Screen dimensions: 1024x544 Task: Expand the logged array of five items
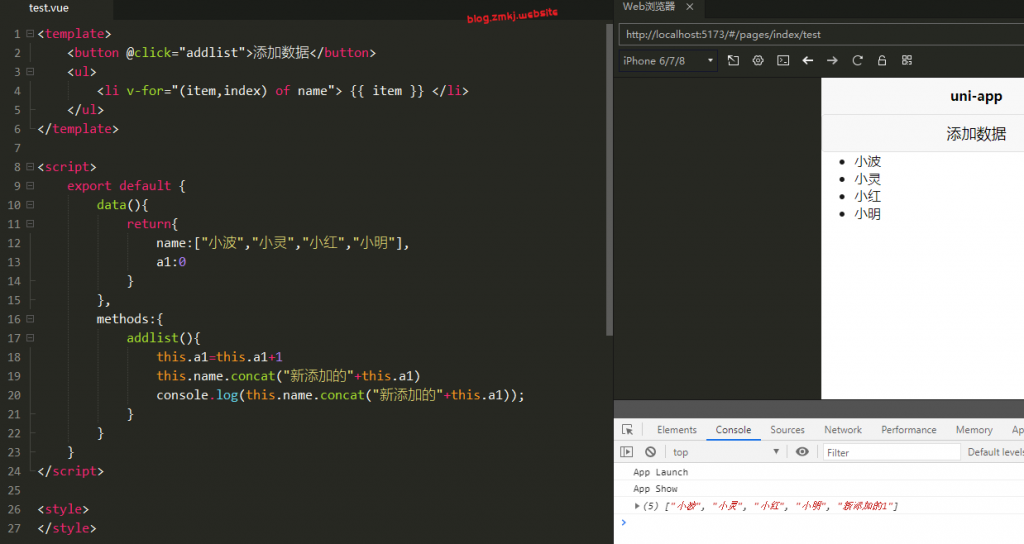(638, 506)
